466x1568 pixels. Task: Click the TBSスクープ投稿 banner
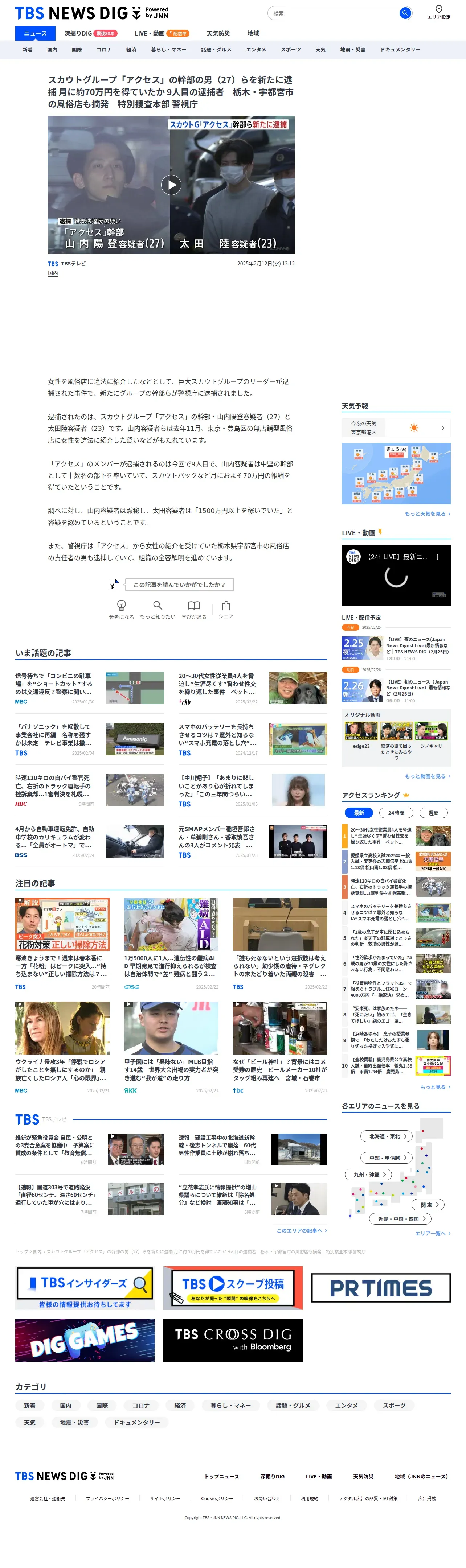233,1287
